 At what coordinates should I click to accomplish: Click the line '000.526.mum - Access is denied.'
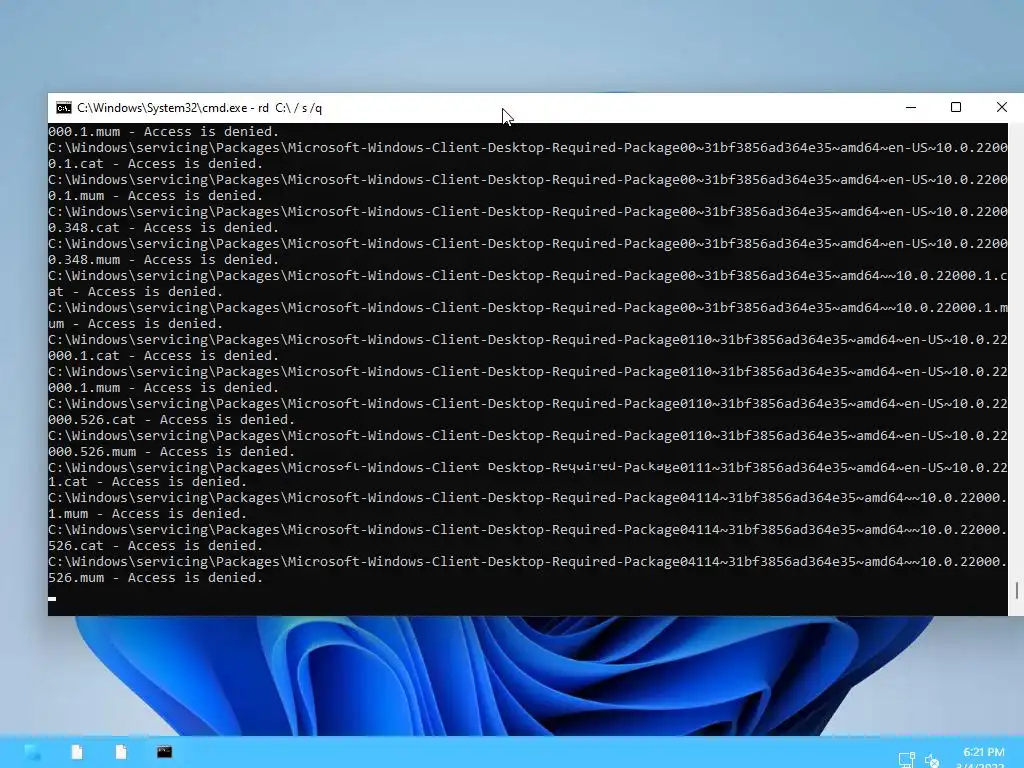[x=171, y=452]
